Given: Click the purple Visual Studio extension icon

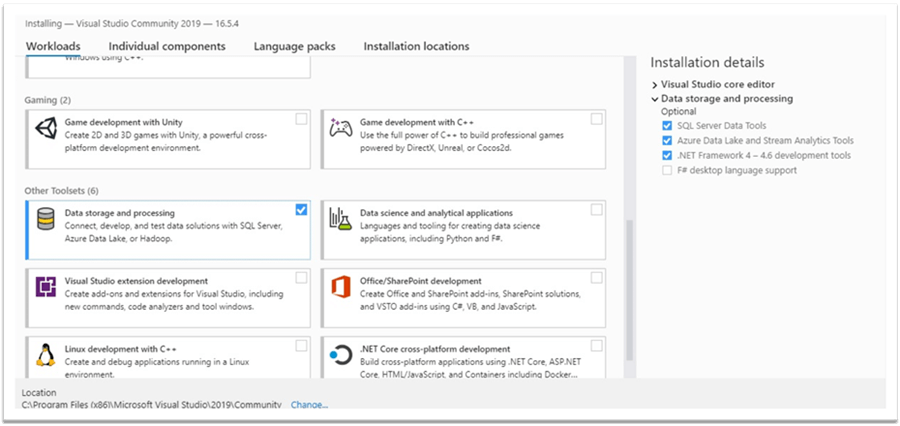Looking at the screenshot, I should (x=46, y=287).
